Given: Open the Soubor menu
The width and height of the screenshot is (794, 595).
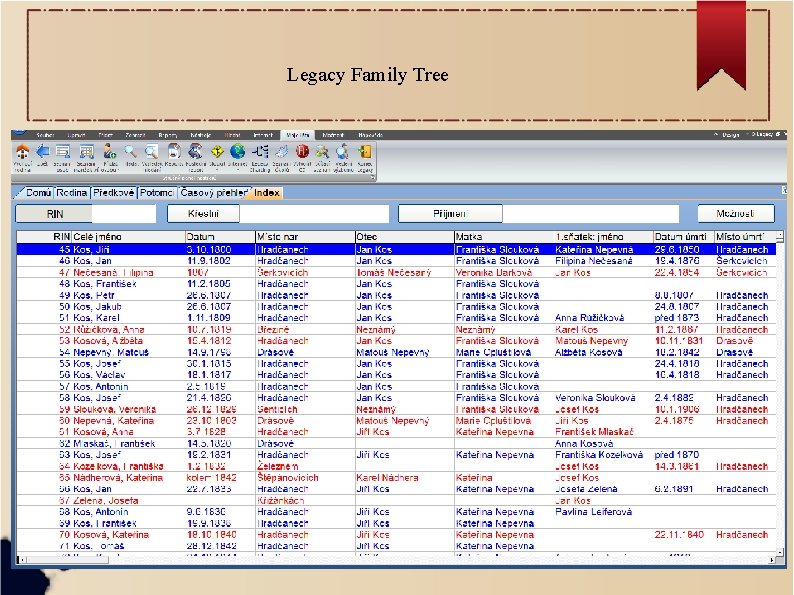Looking at the screenshot, I should point(45,135).
